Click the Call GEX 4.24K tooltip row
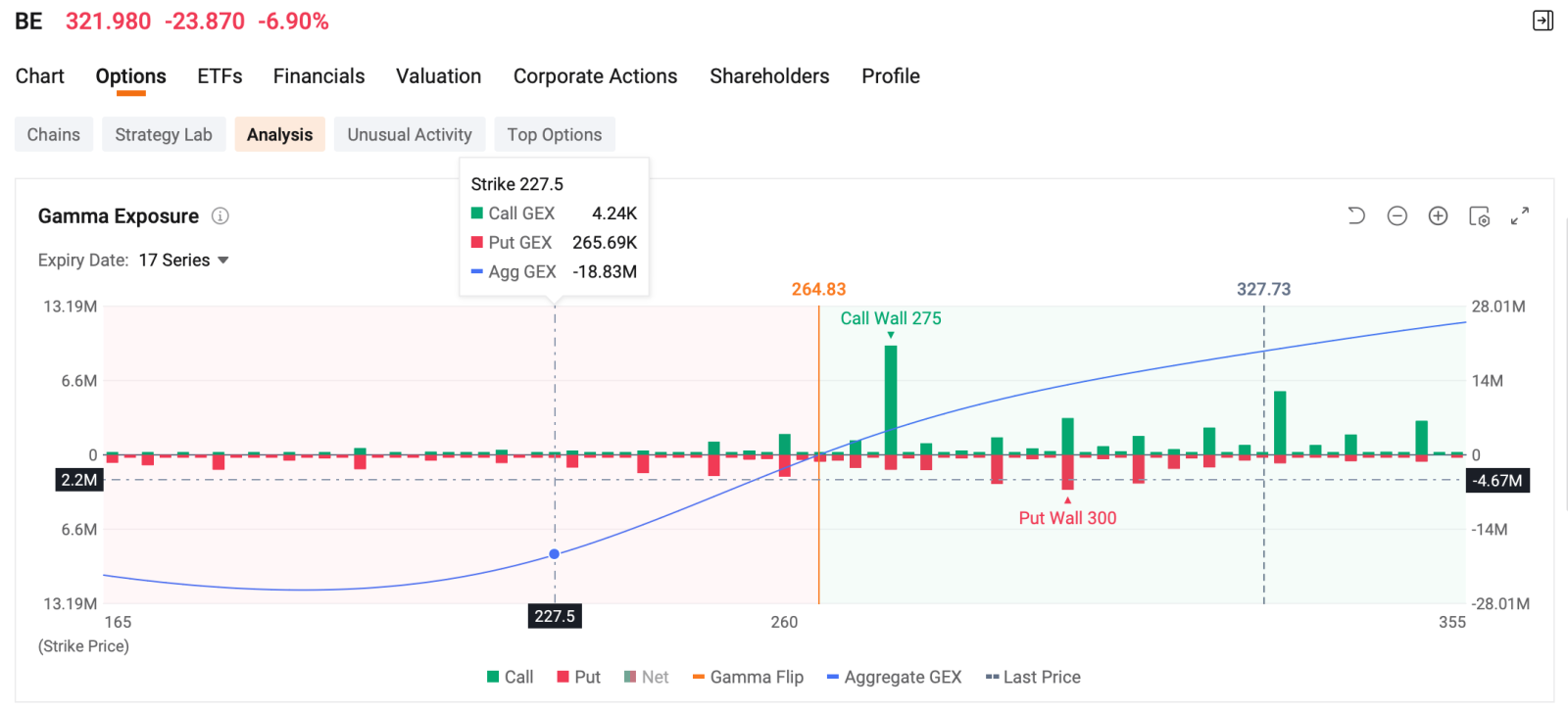Screen dimensions: 1568x710 tap(554, 213)
